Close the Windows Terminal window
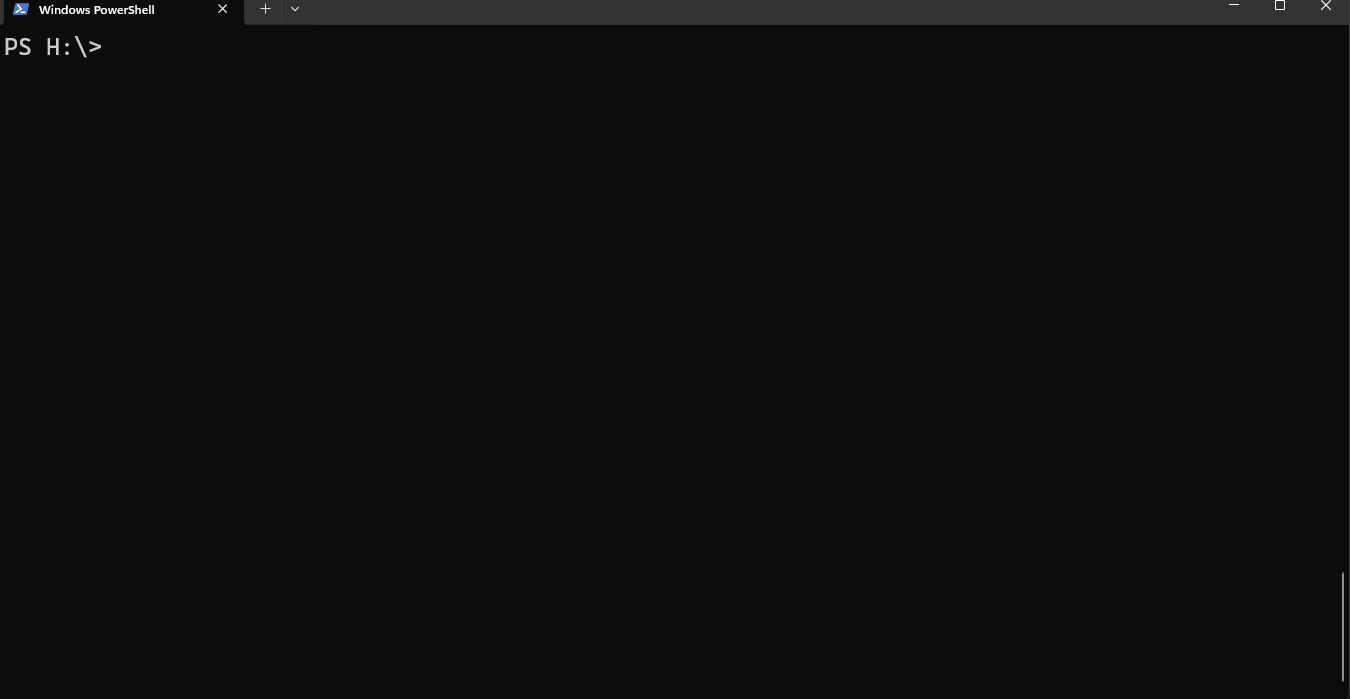Screen dimensions: 1350x699 pyautogui.click(x=1326, y=6)
